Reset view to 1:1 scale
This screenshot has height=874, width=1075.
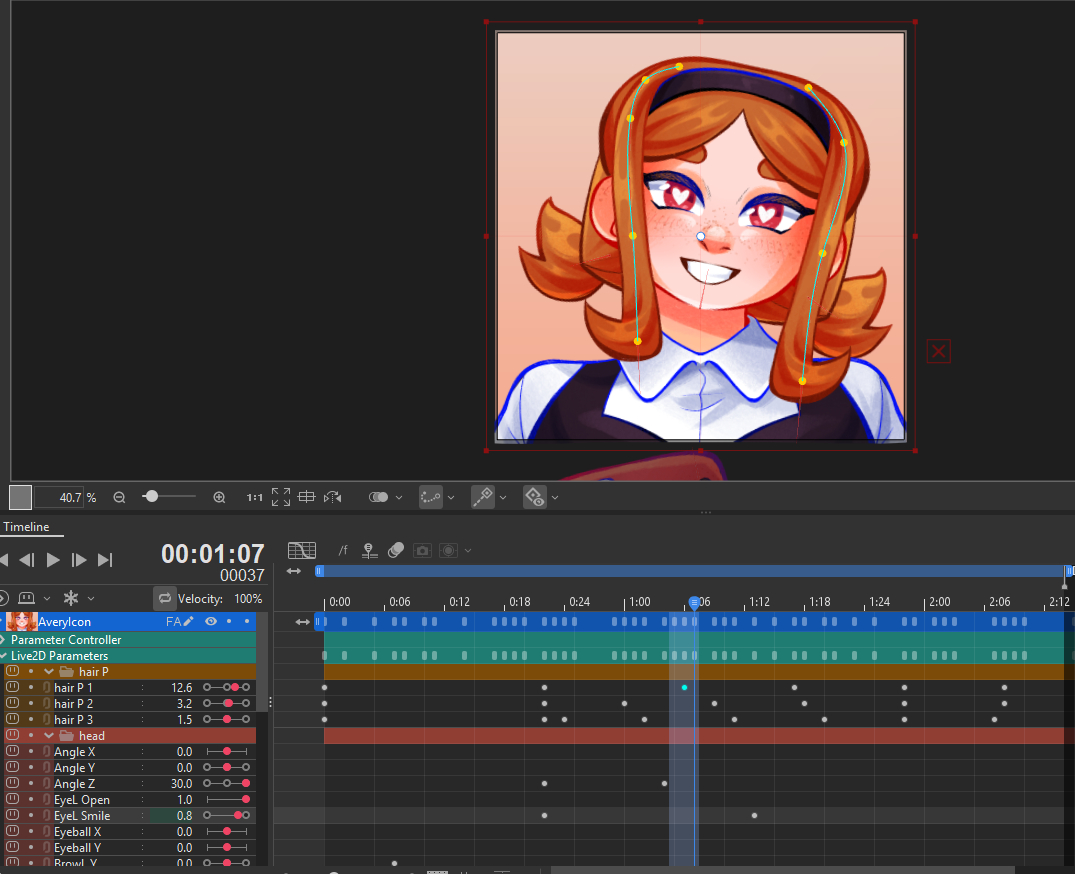pos(255,497)
